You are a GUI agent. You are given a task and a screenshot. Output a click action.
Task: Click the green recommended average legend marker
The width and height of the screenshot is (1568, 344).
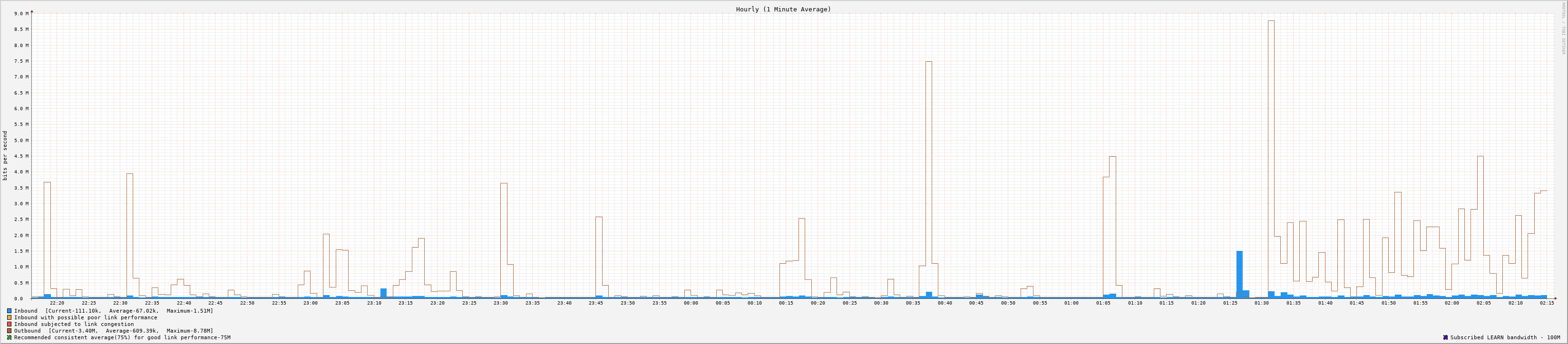coord(9,337)
